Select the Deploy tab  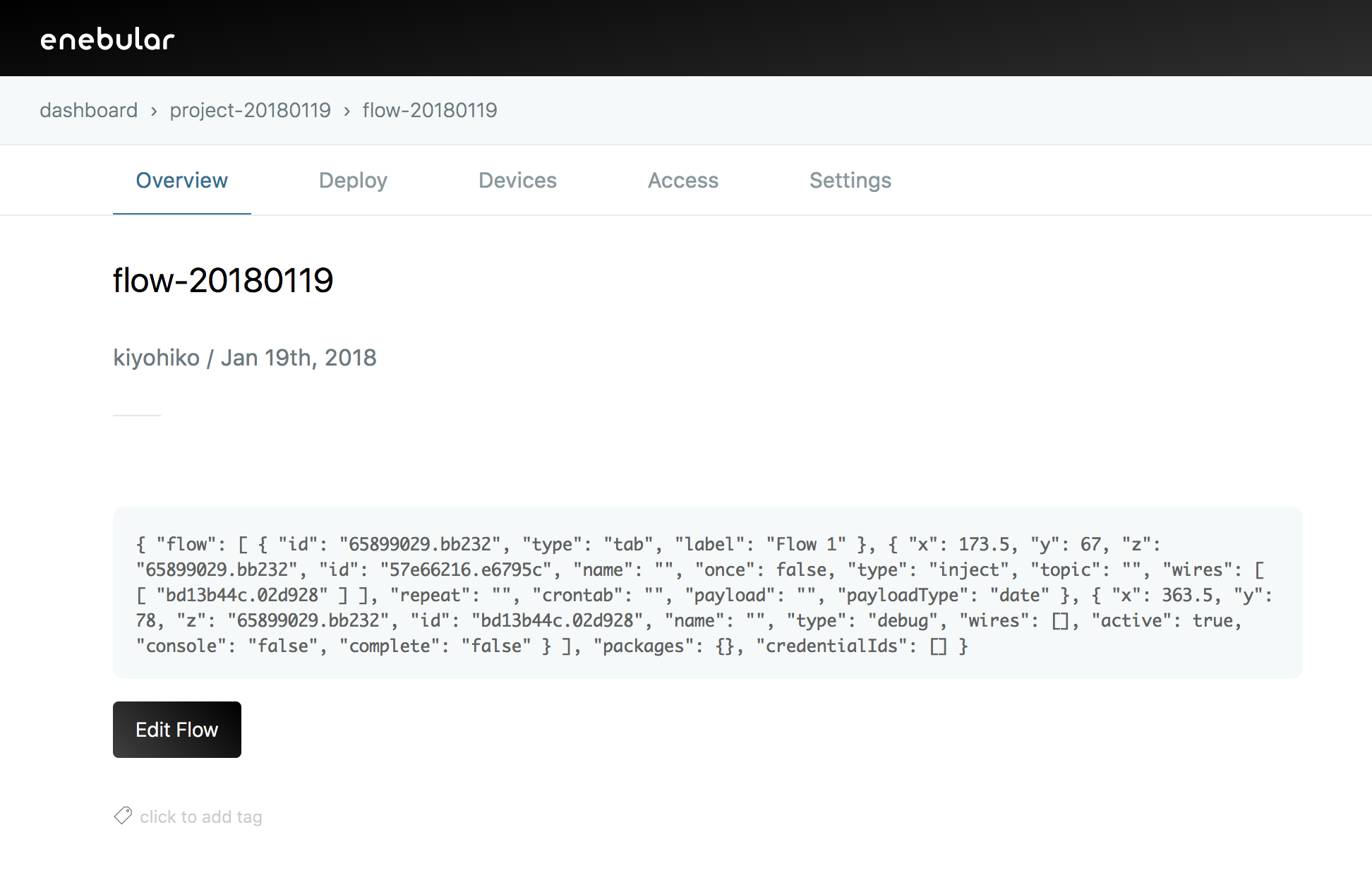tap(354, 180)
